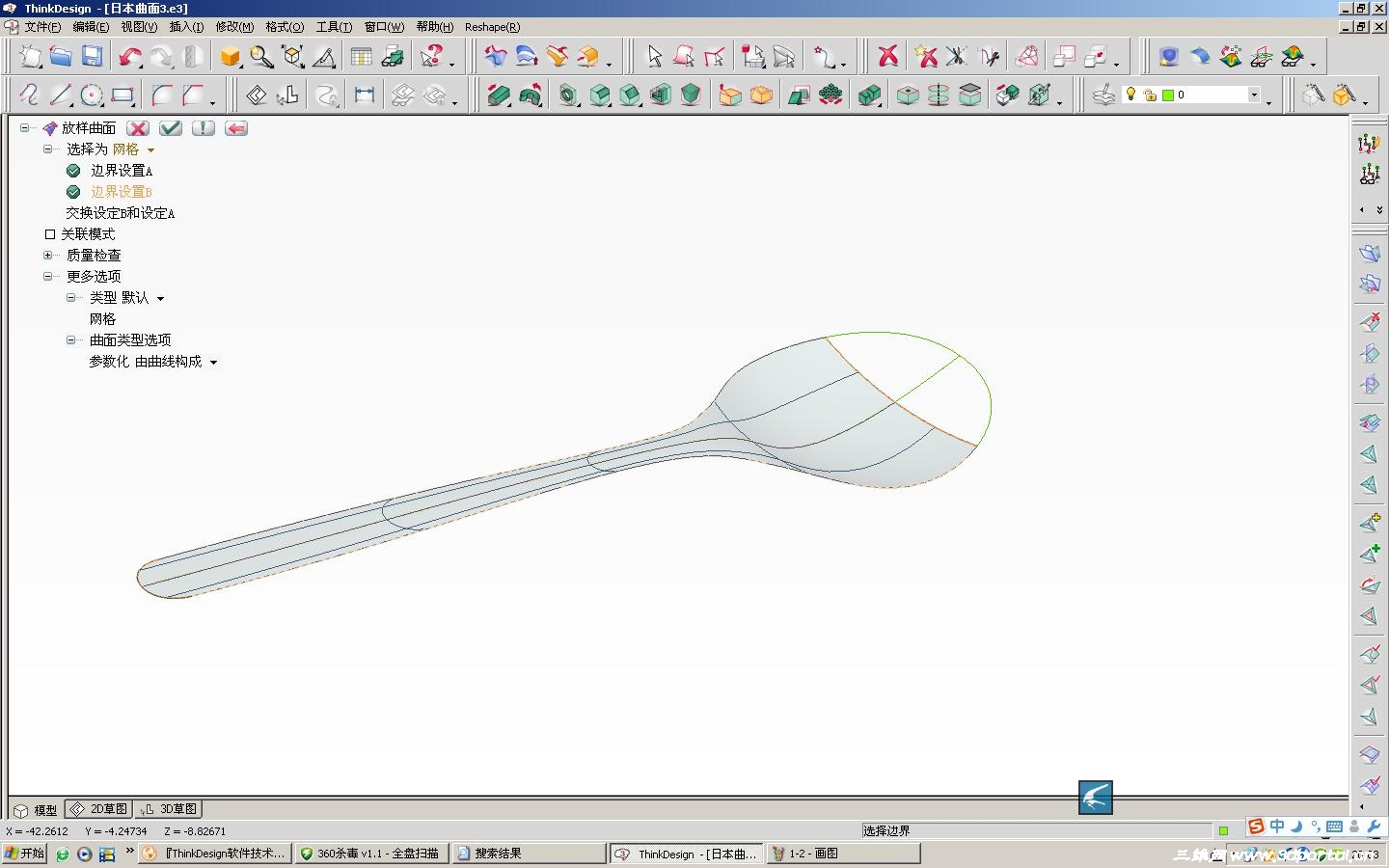1389x868 pixels.
Task: Click the layers stack pencil icon
Action: (x=1103, y=95)
